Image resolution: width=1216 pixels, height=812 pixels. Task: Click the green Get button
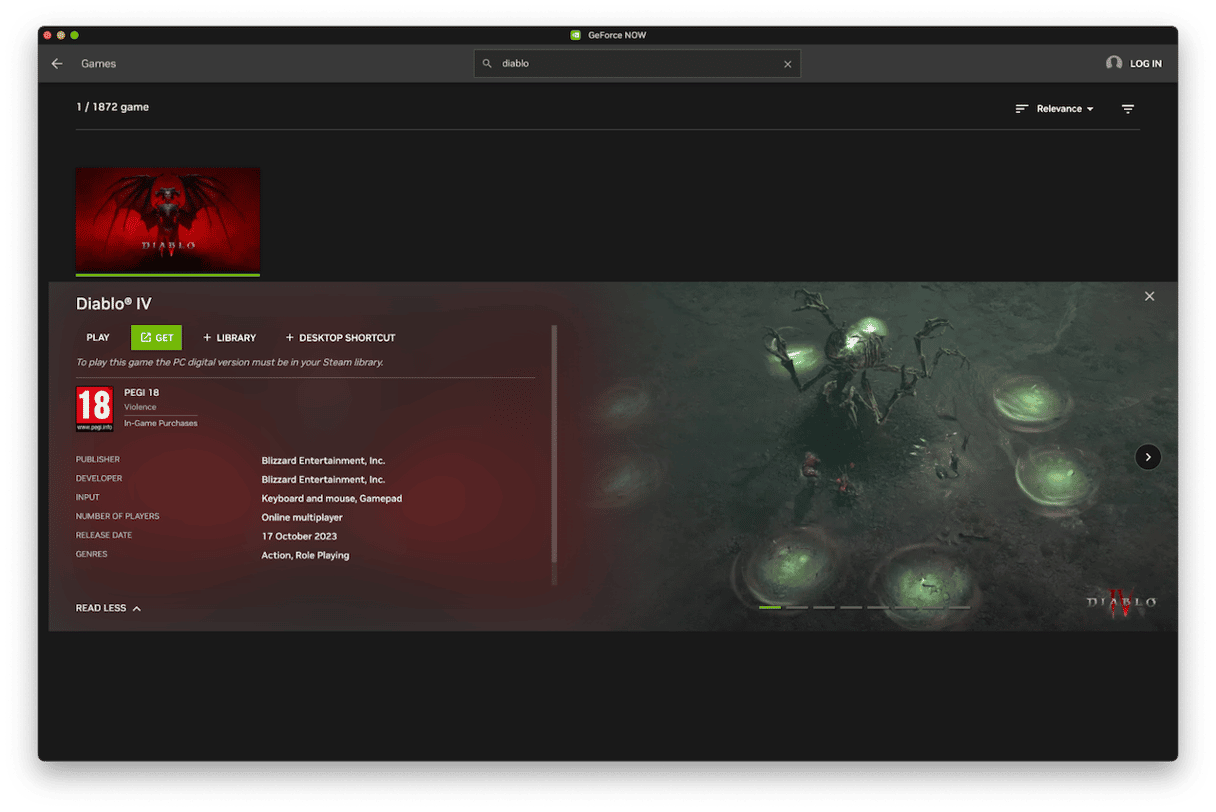tap(156, 338)
